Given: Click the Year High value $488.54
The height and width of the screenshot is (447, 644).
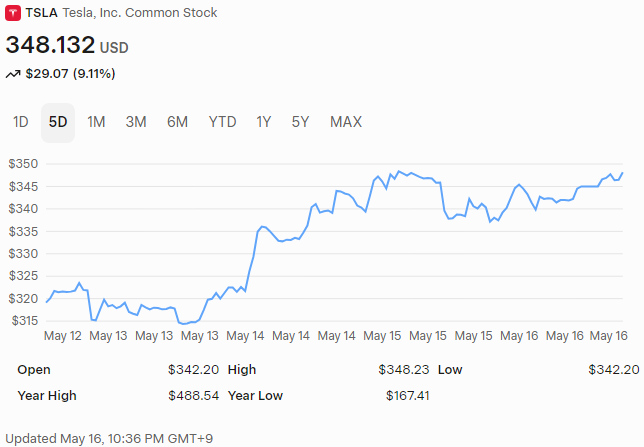Looking at the screenshot, I should tap(193, 395).
